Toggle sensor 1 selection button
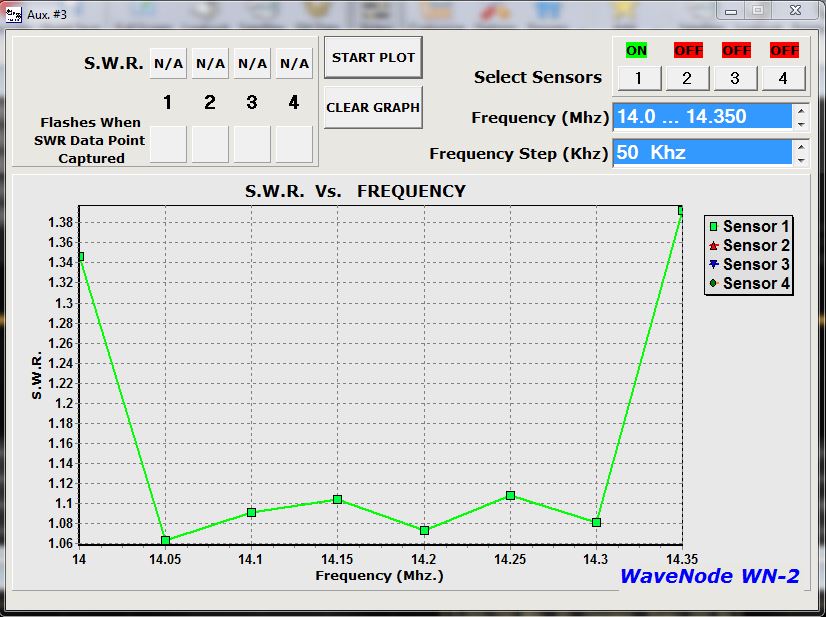 coord(638,78)
